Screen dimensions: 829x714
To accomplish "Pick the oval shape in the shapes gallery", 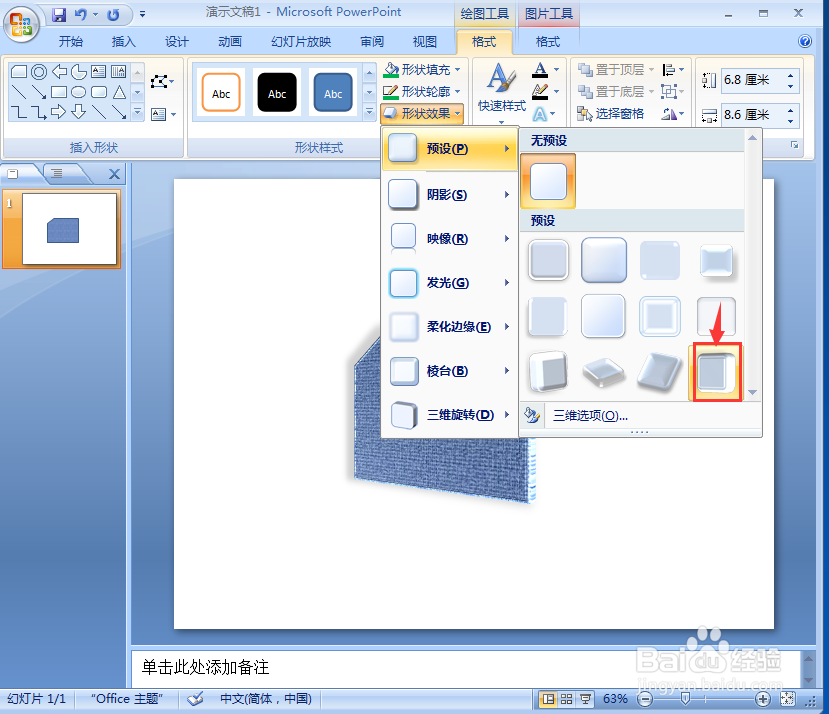I will point(78,92).
